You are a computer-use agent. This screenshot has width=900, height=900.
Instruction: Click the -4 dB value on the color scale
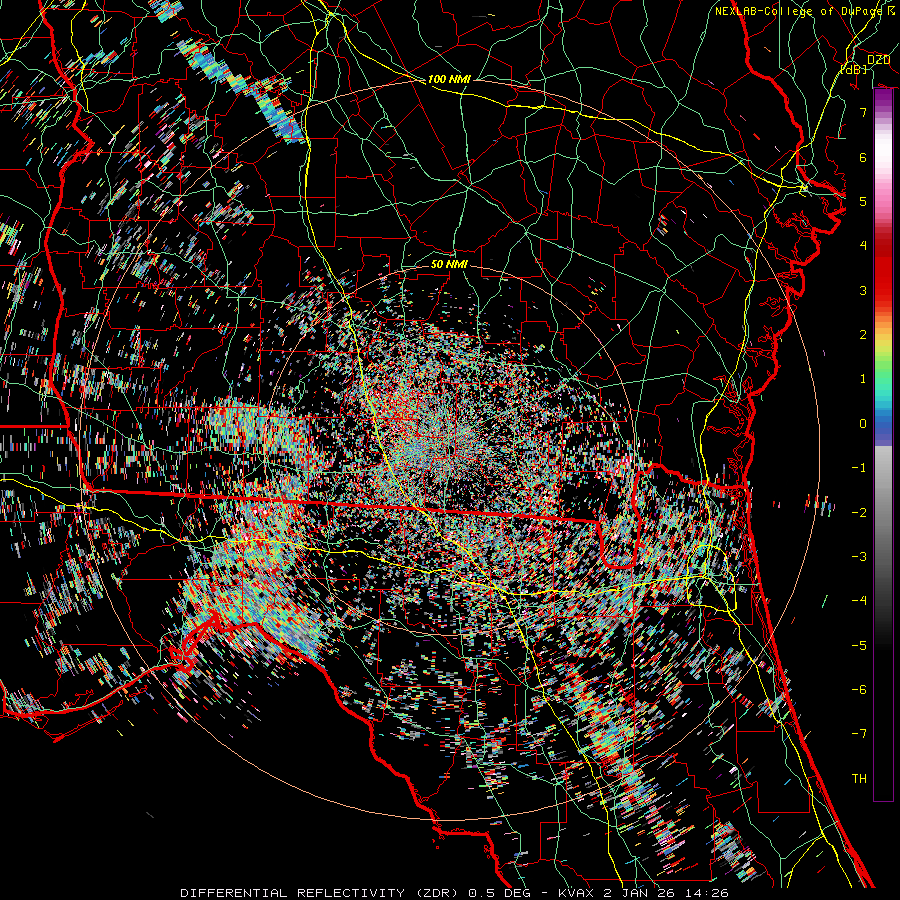coord(859,601)
